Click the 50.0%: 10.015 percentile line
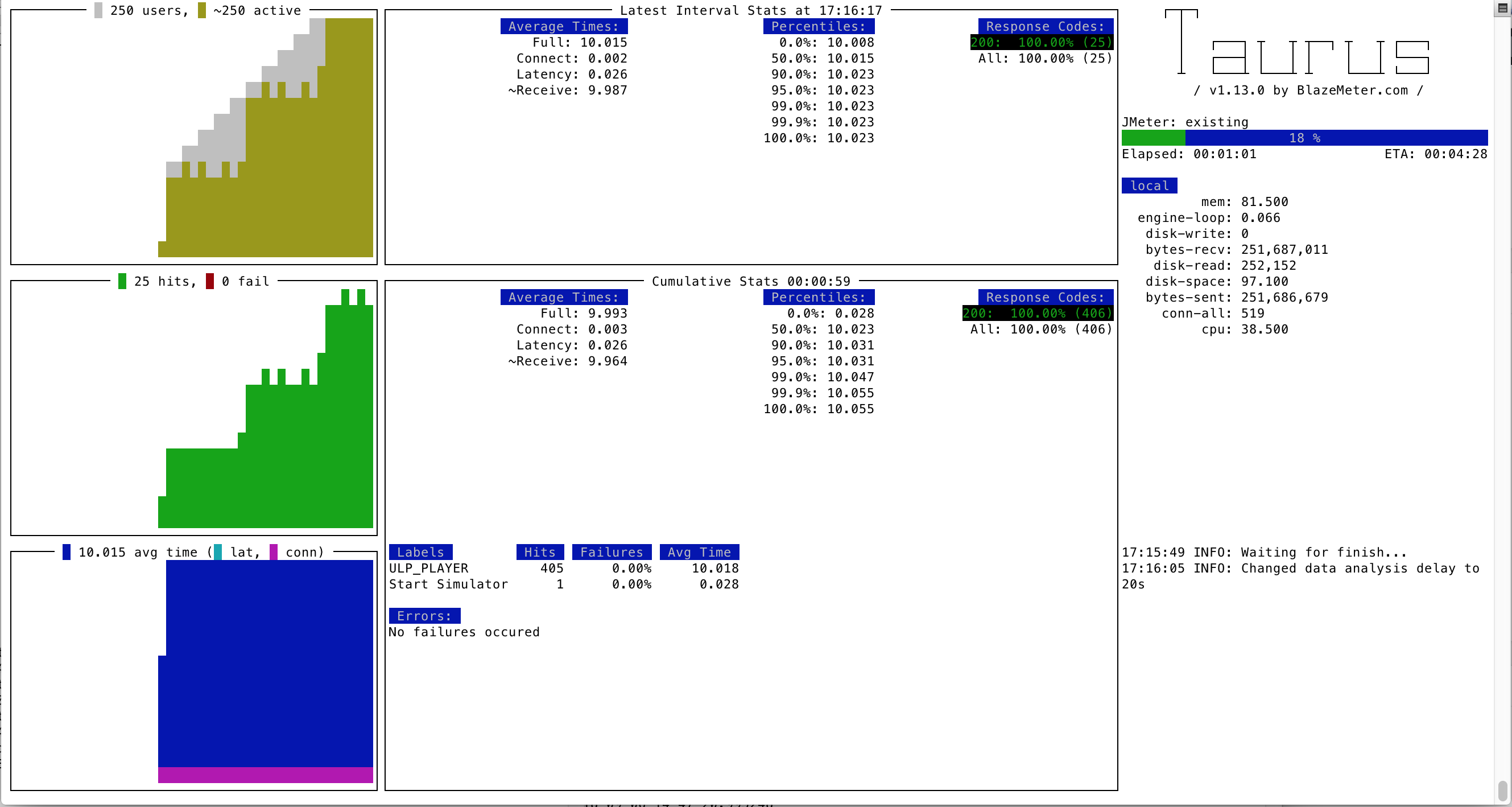 (823, 58)
